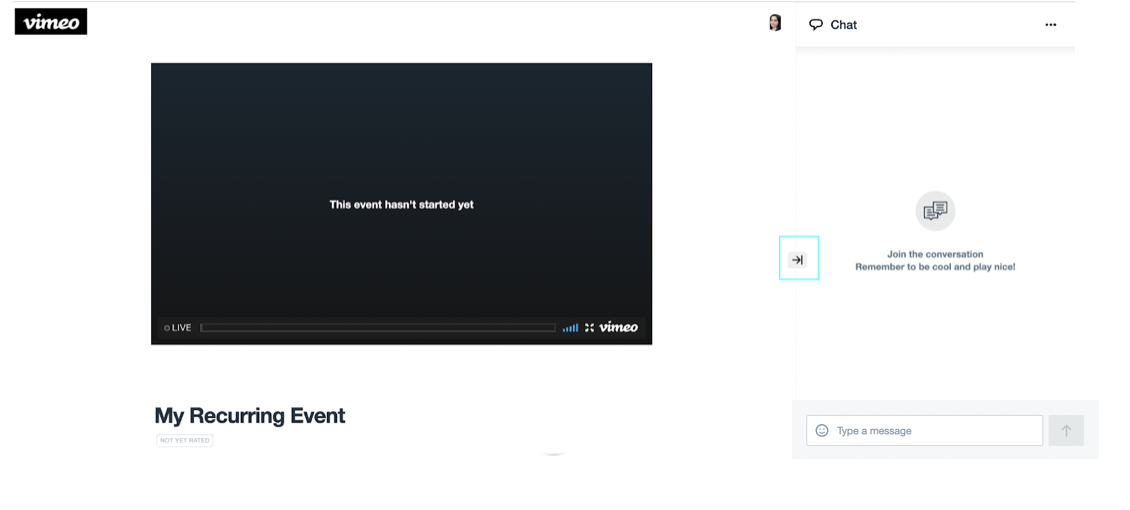Click the Vimeo logo in player controls

pyautogui.click(x=618, y=327)
